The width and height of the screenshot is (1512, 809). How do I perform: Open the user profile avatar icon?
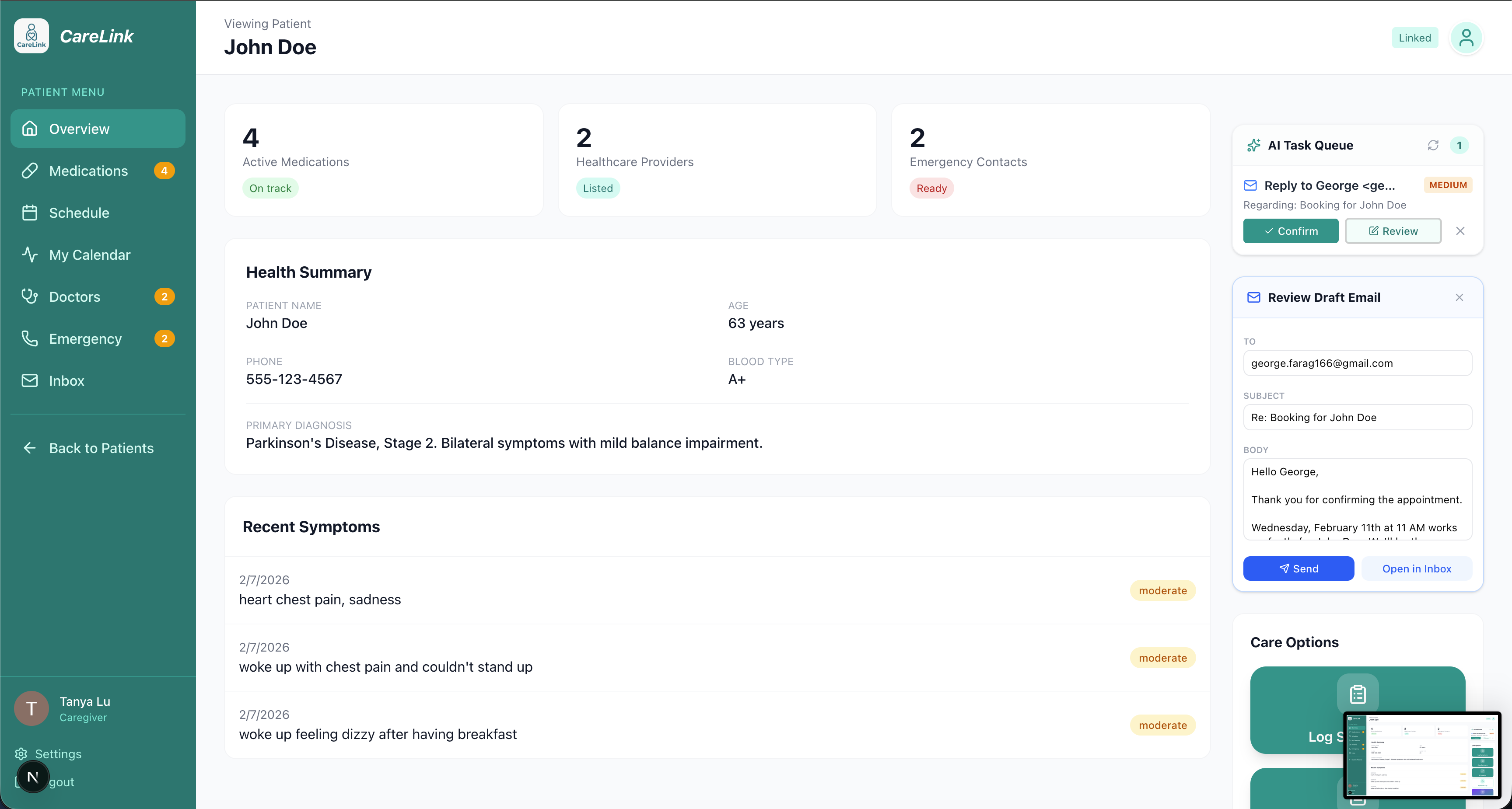1466,38
